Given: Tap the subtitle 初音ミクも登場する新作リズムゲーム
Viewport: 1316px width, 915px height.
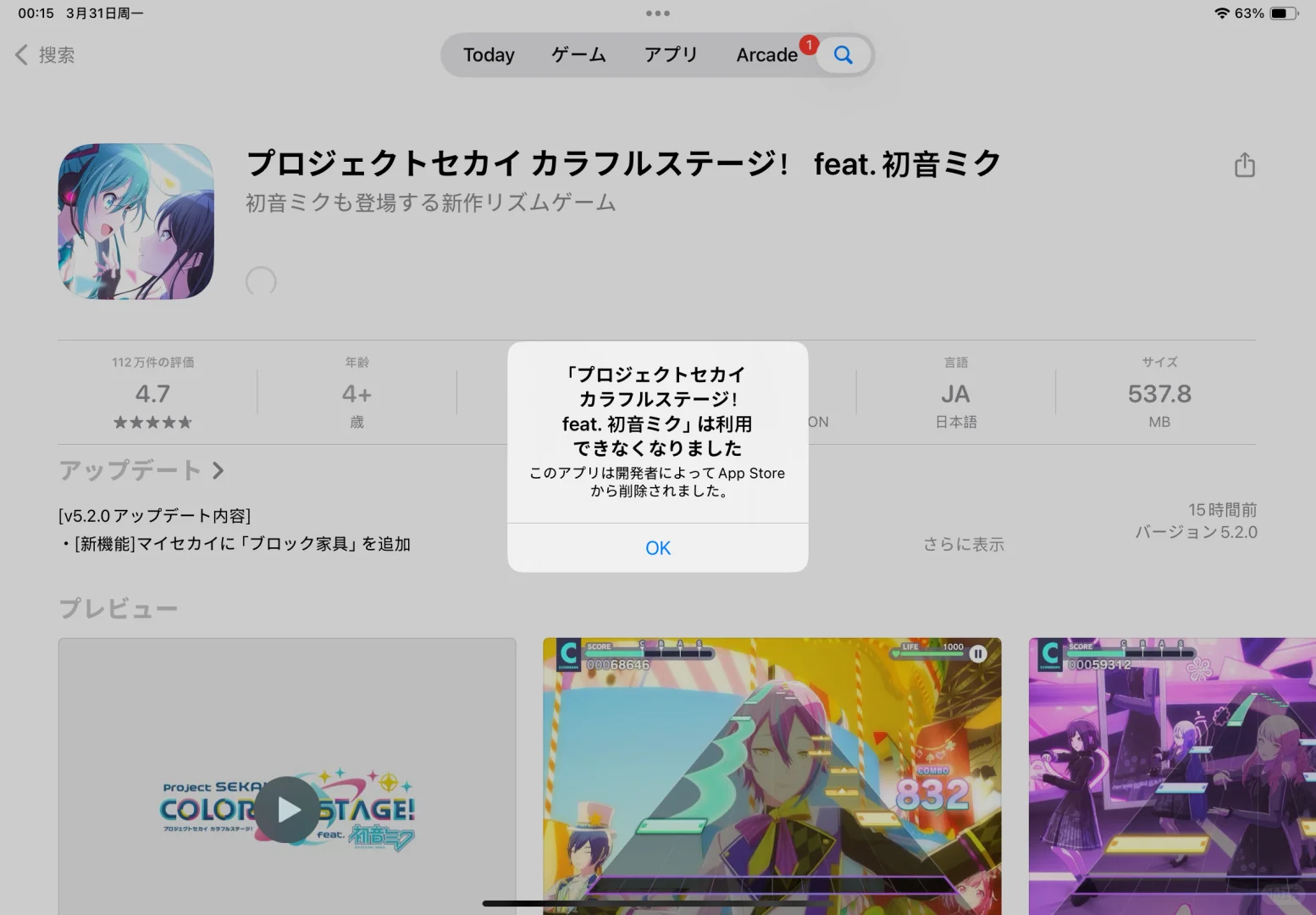Looking at the screenshot, I should click(430, 203).
